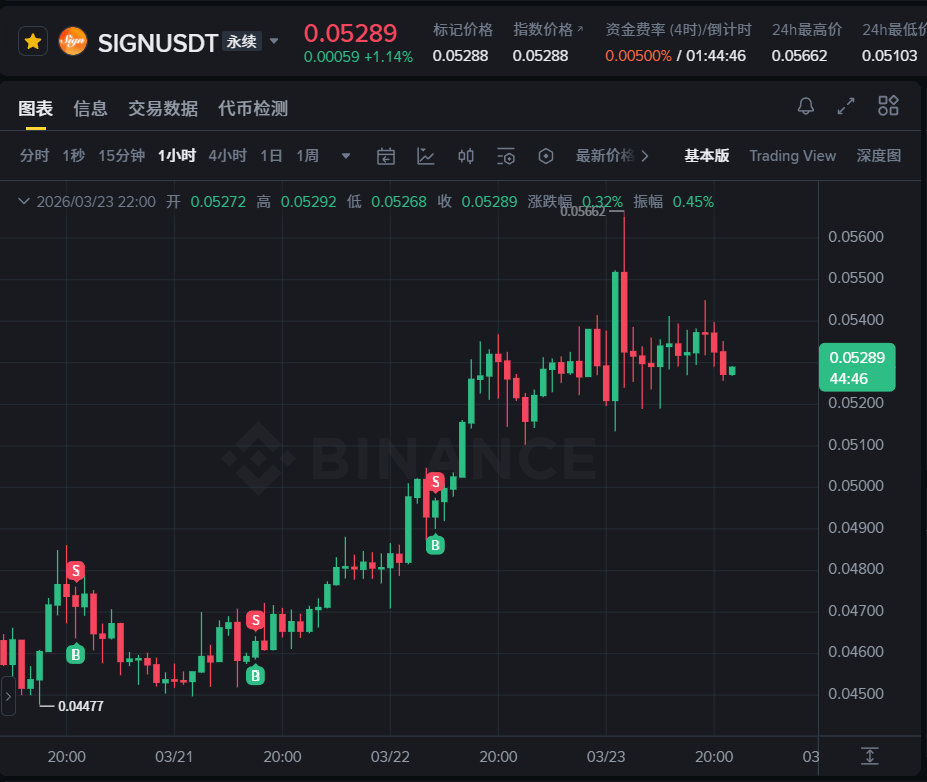Switch to 基本版 chart mode
927x782 pixels.
click(x=706, y=155)
